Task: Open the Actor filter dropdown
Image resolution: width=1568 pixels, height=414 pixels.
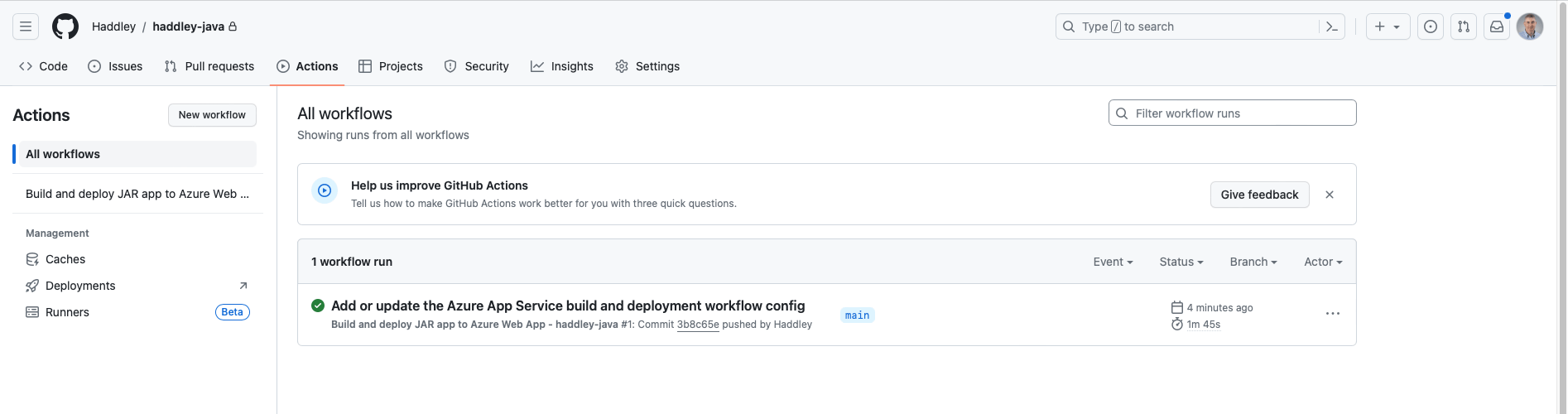Action: (x=1323, y=262)
